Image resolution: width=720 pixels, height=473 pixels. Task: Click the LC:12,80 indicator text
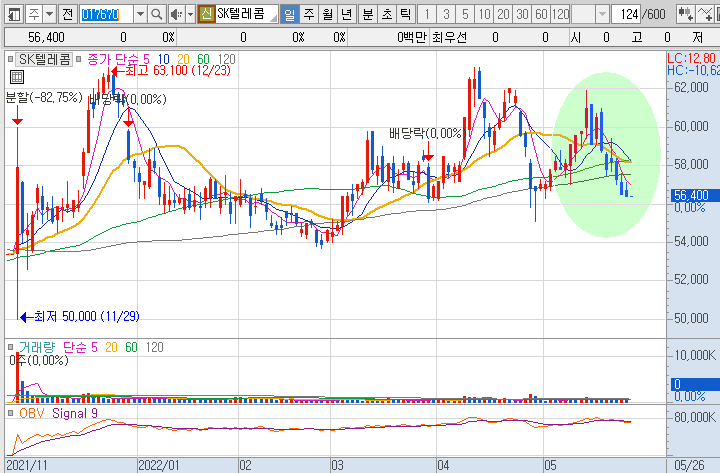click(692, 58)
